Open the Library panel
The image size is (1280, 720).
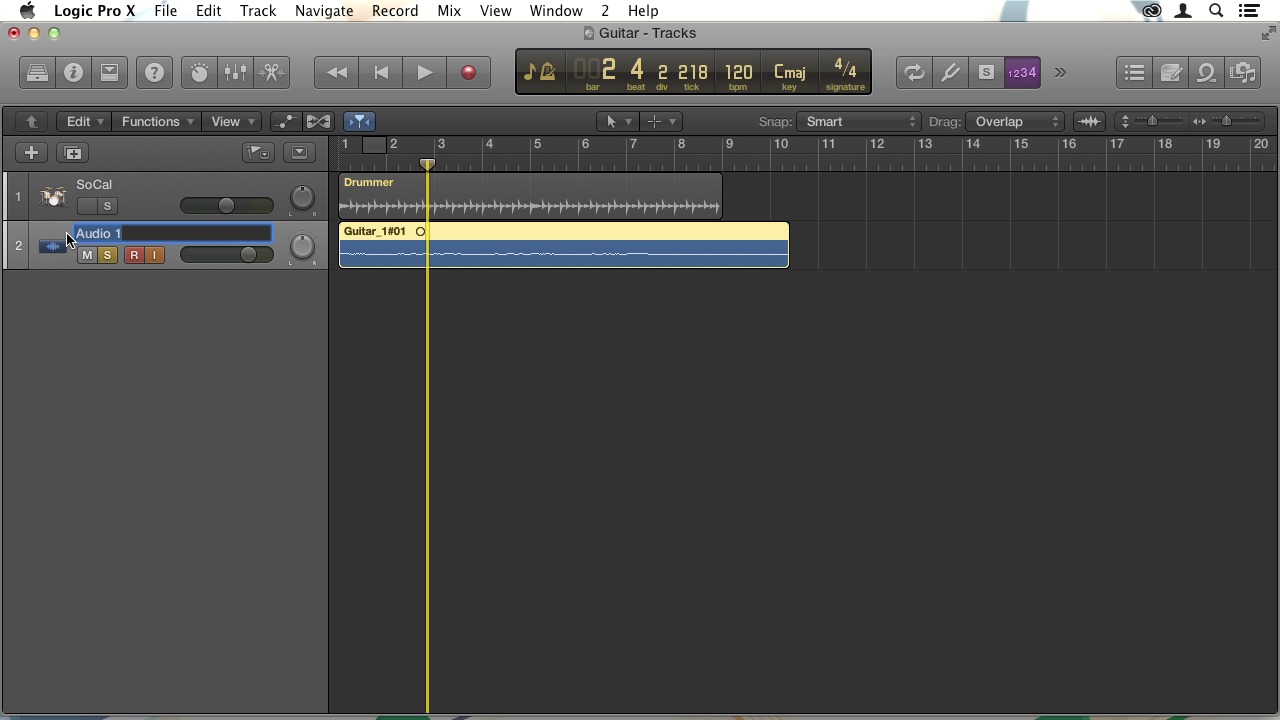tap(37, 73)
